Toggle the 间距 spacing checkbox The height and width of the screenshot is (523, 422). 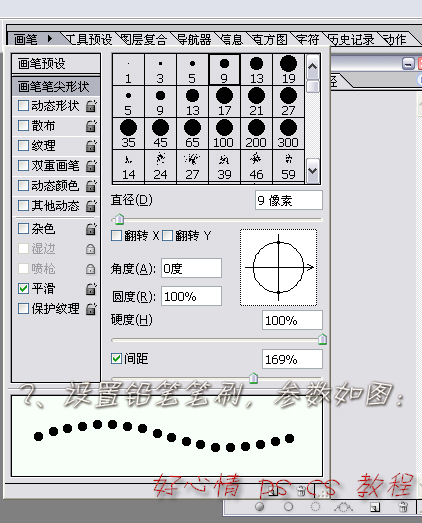116,359
